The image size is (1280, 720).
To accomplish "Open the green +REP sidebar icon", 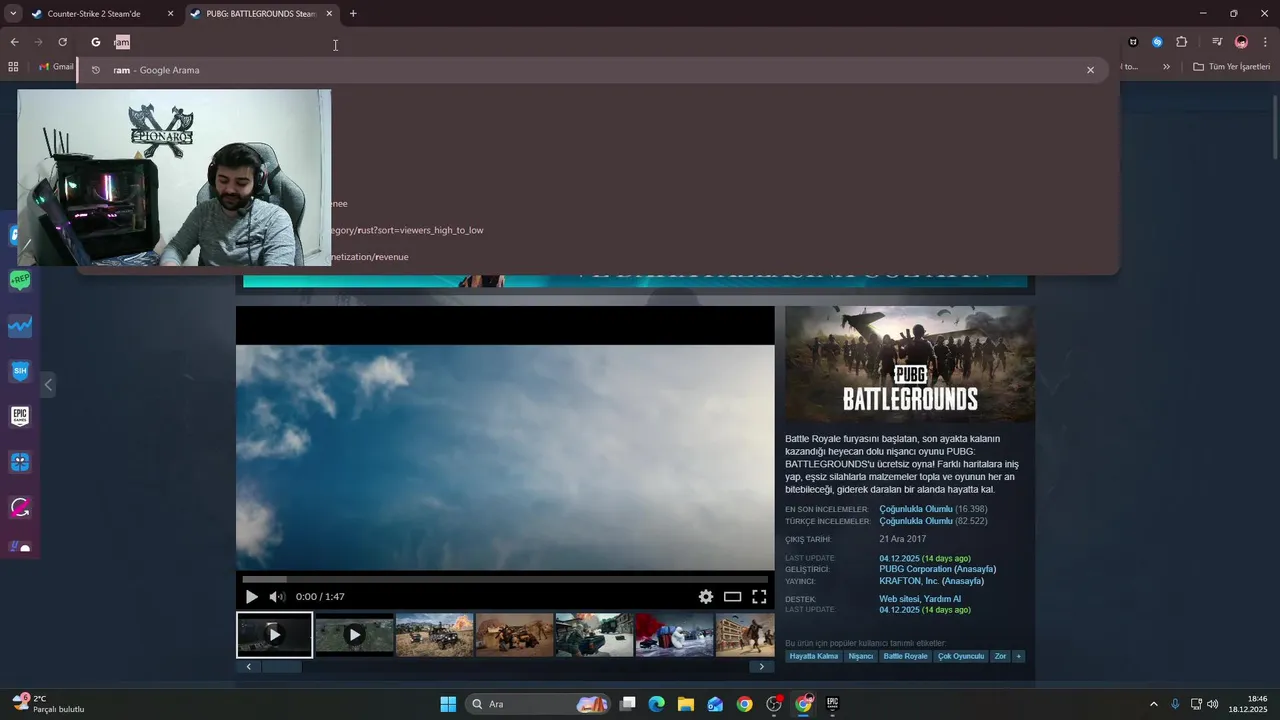I will point(20,281).
